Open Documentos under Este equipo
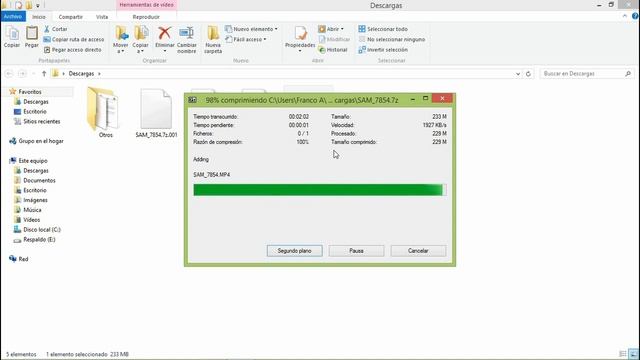 39,180
